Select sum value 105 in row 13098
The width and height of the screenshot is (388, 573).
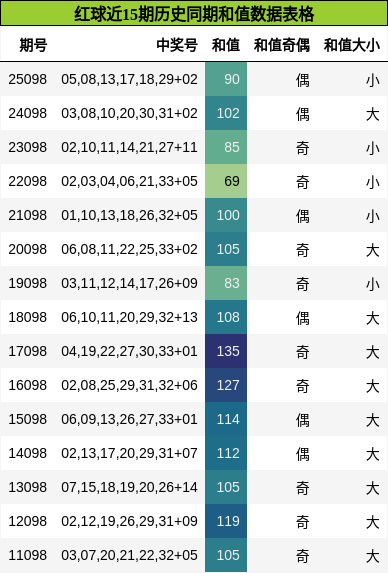coord(226,487)
